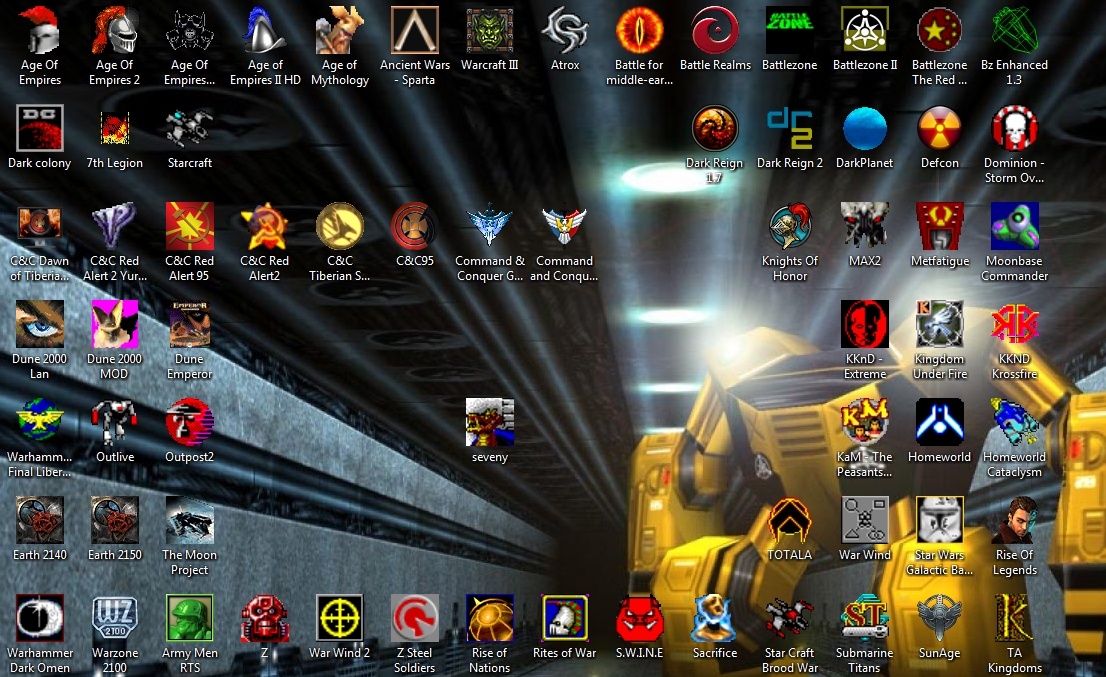Select Battlezone The Red icon
This screenshot has height=677, width=1106.
[940, 31]
